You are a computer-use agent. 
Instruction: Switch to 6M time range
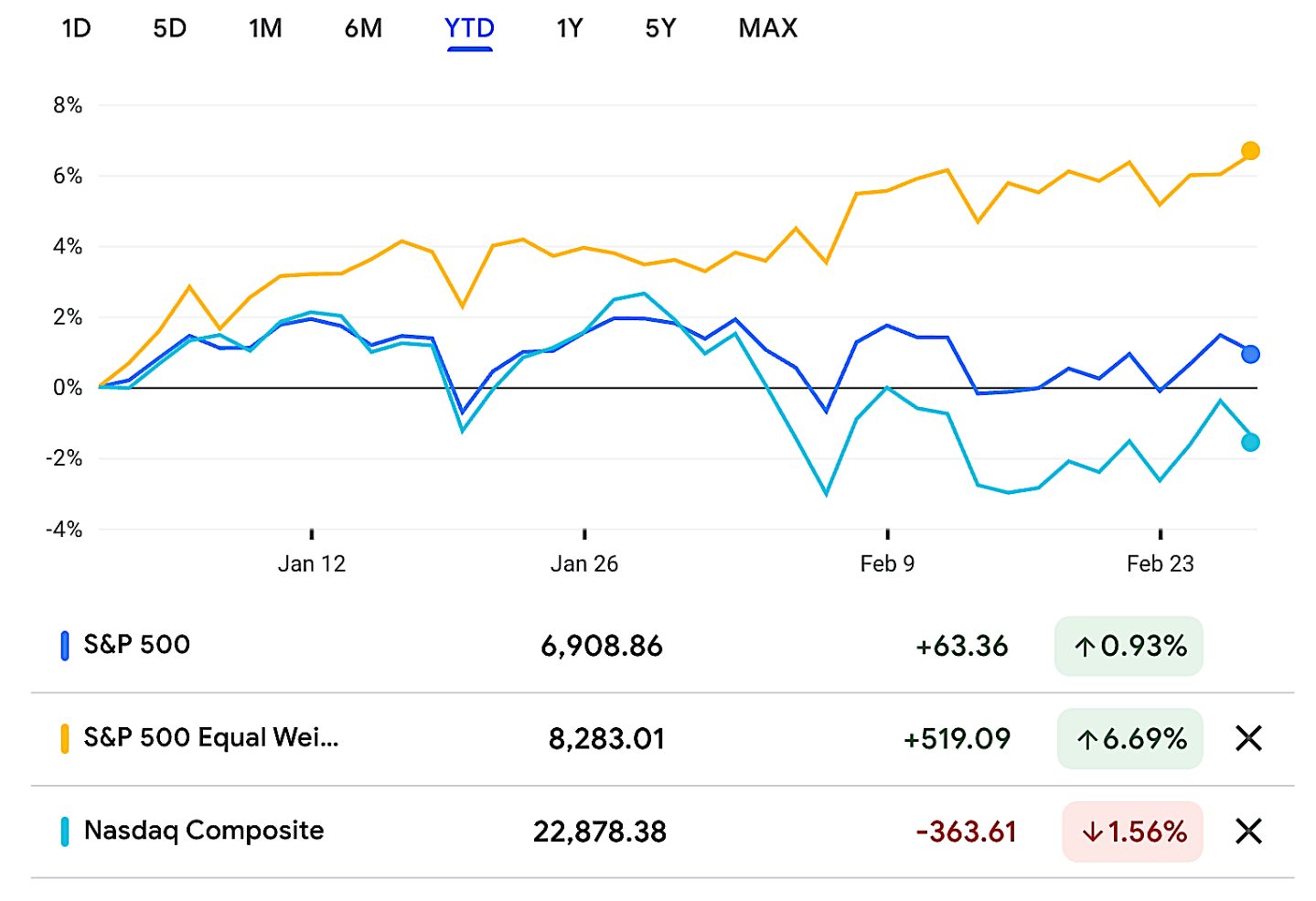(363, 28)
